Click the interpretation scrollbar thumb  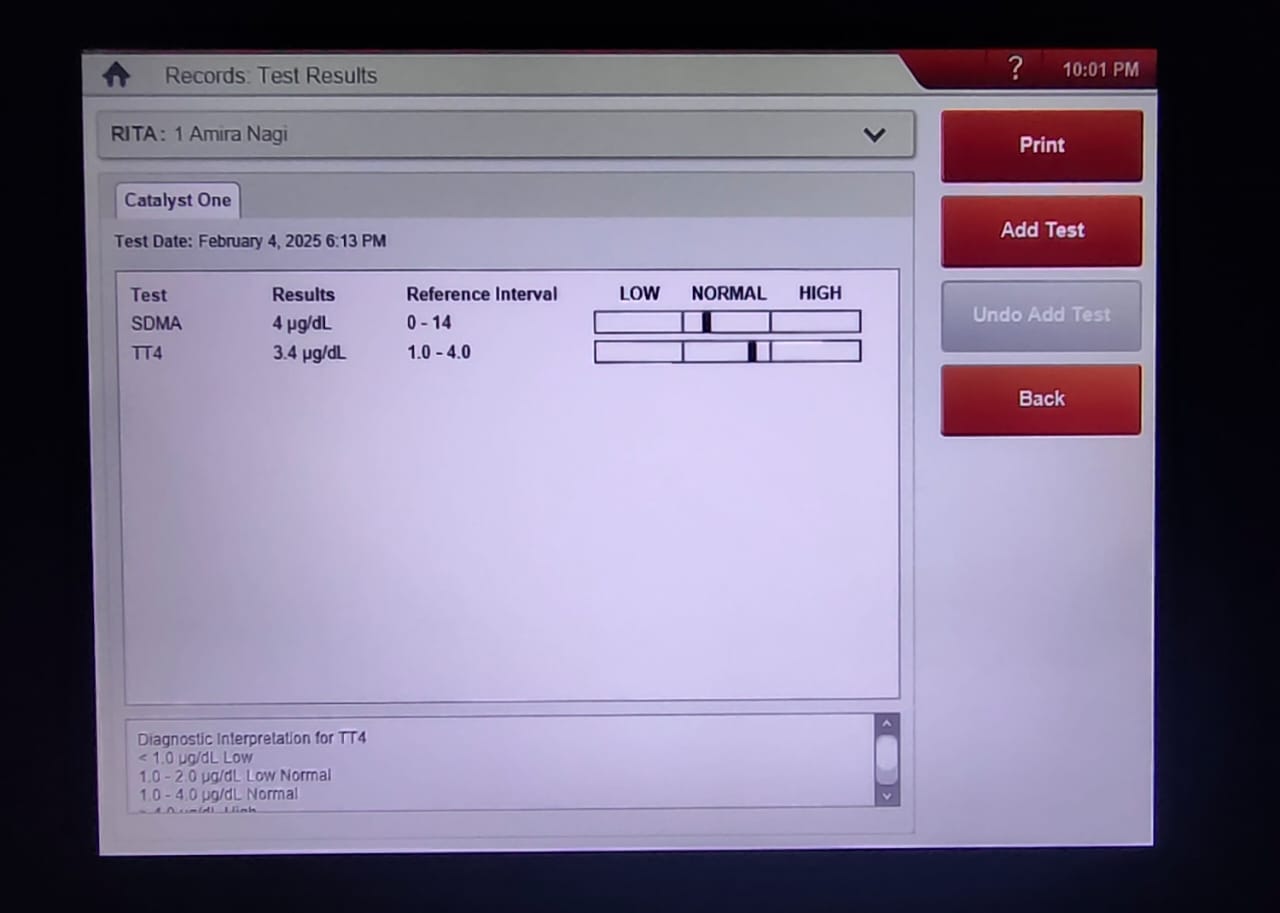886,760
